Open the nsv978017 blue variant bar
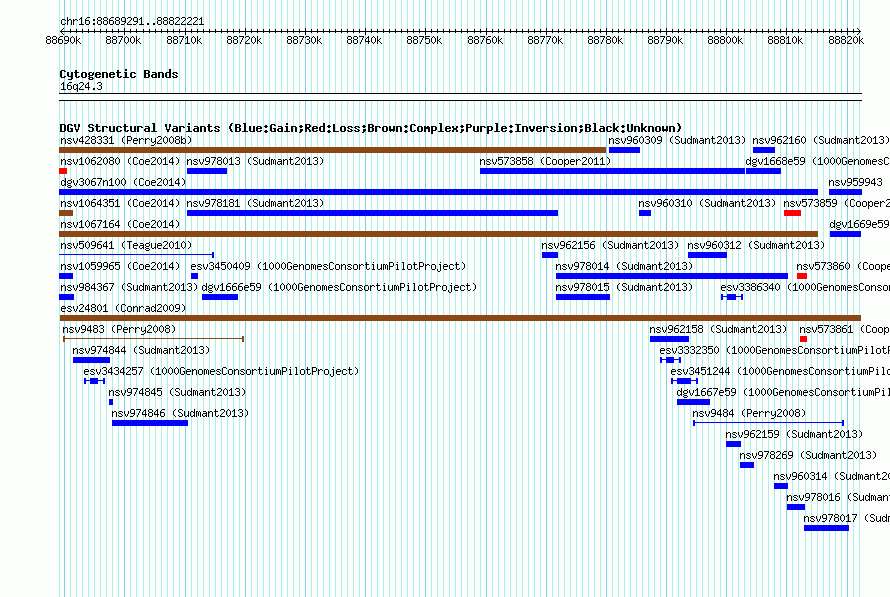This screenshot has width=890, height=597. click(826, 528)
